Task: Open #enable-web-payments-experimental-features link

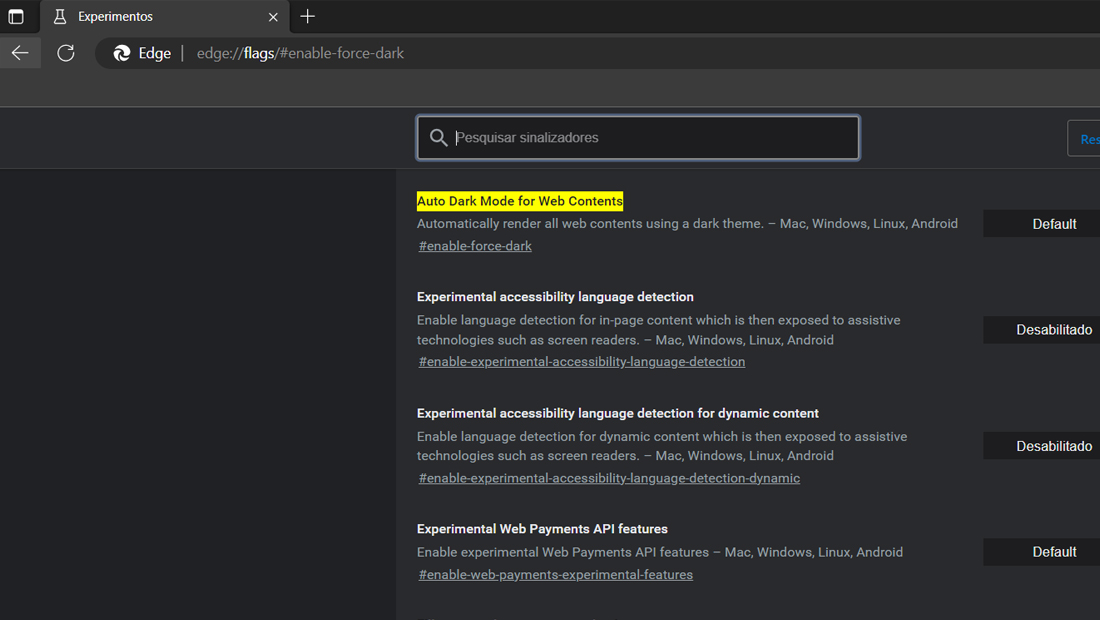Action: (556, 574)
